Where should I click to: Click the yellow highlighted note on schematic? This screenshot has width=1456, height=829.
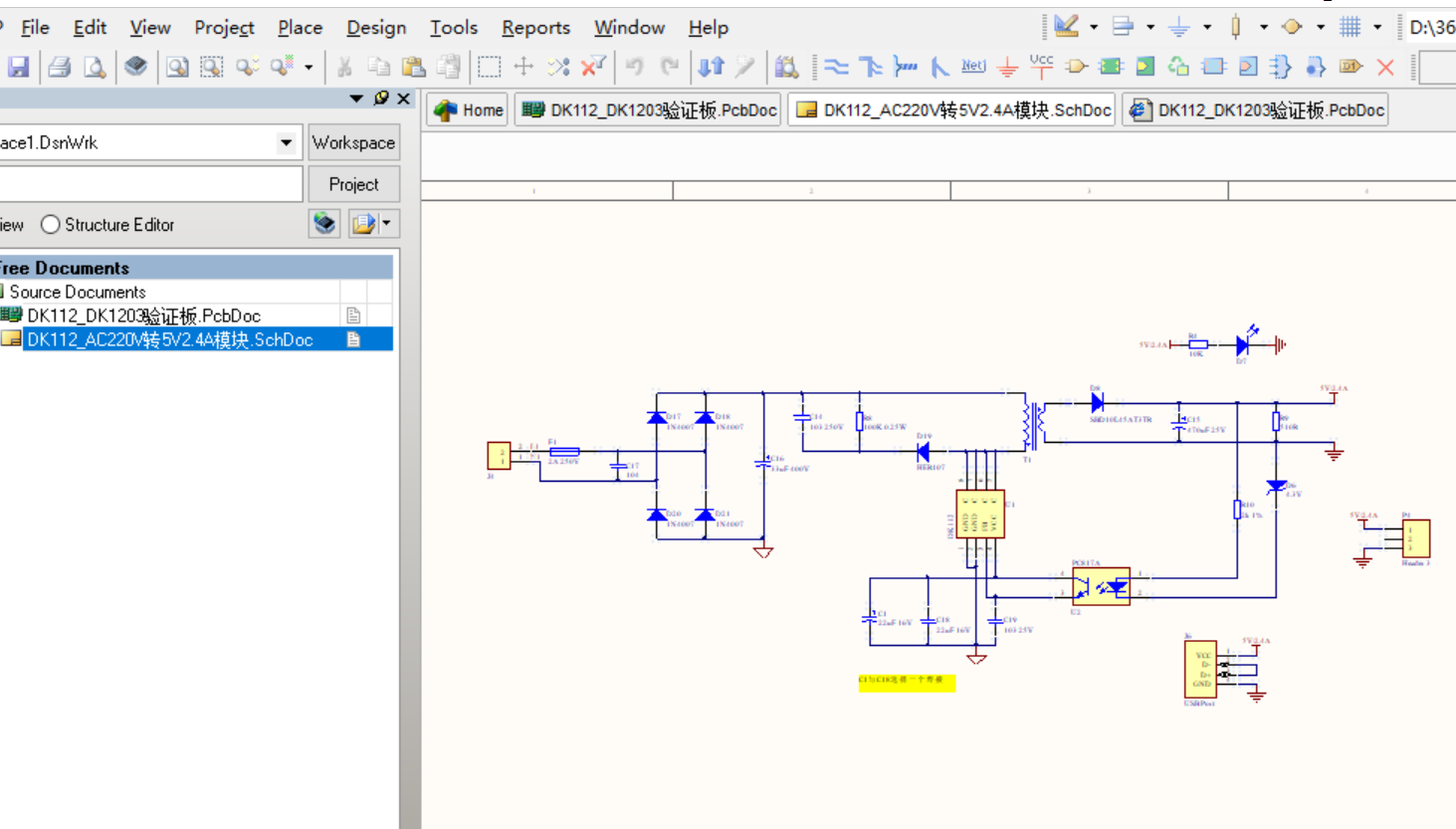point(906,681)
